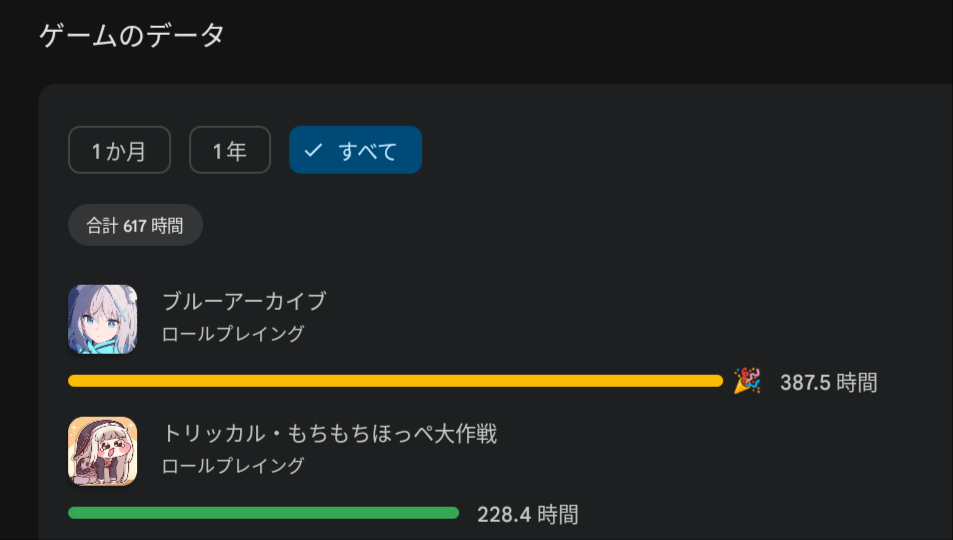Click dark background right of ゲームのデータ heading
953x540 pixels.
point(600,36)
